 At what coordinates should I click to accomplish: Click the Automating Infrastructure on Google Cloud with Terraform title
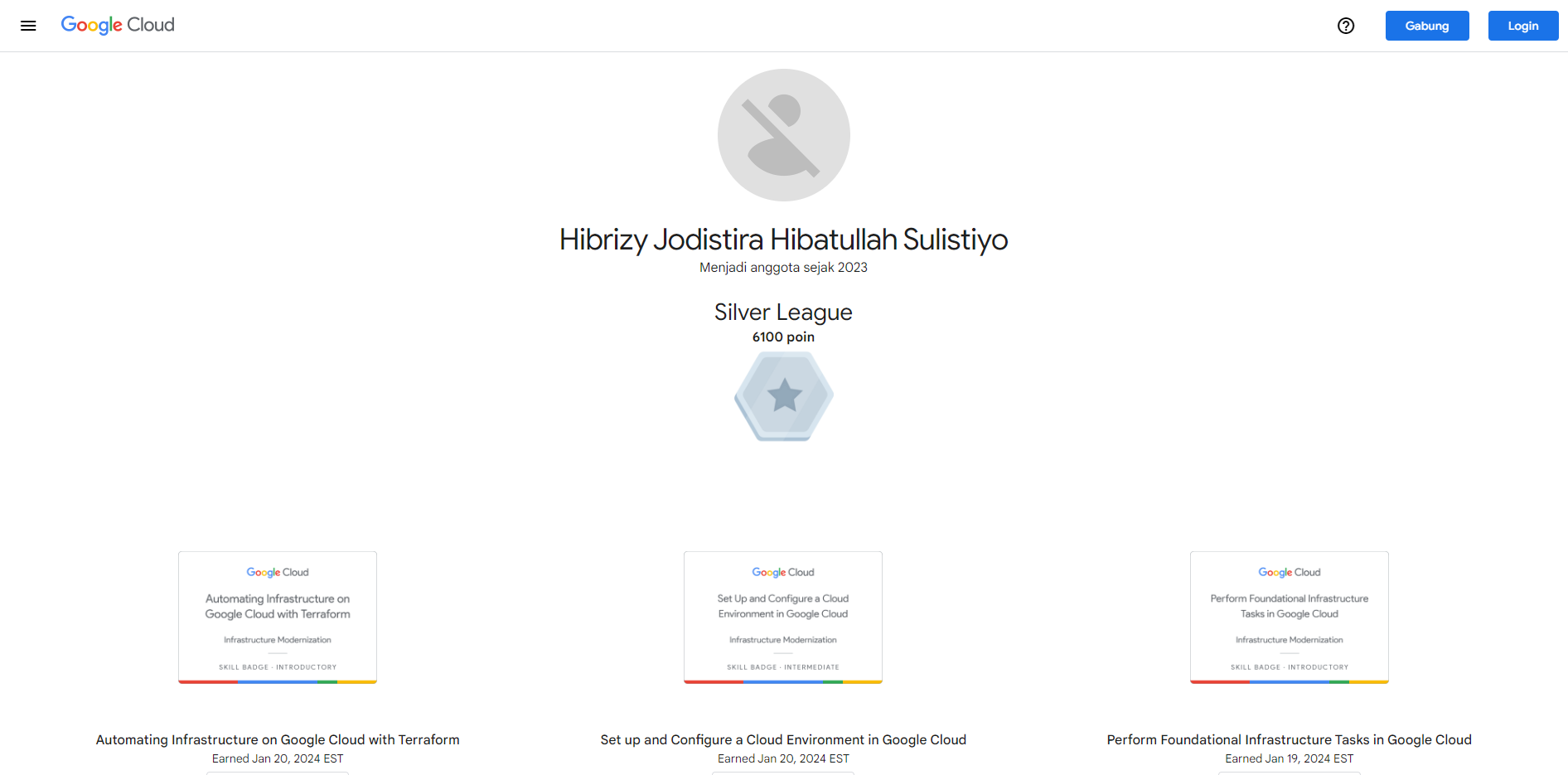coord(278,739)
